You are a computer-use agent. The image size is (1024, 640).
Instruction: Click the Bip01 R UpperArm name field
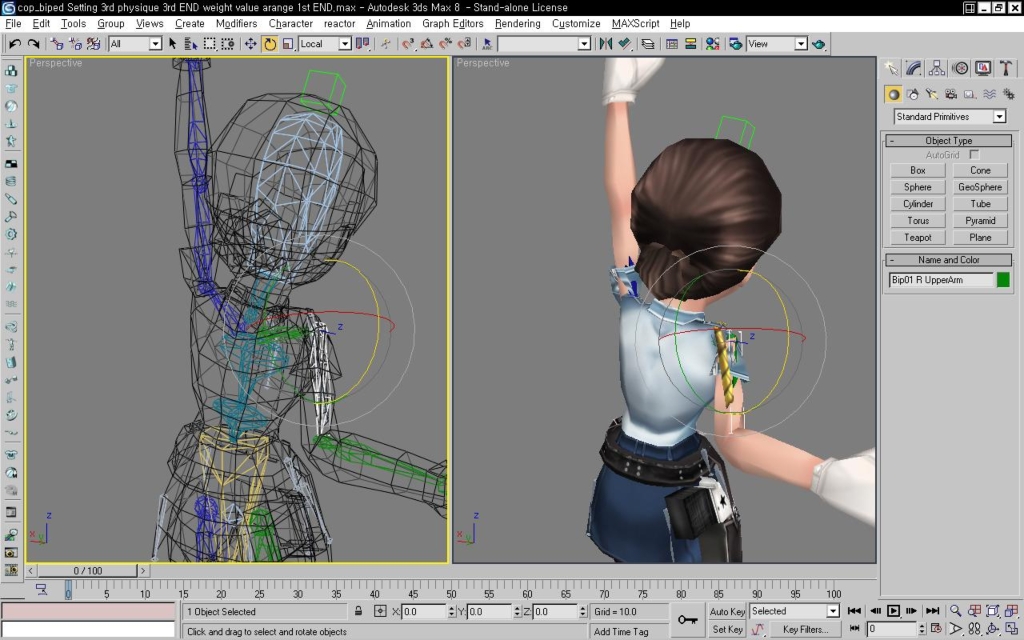pyautogui.click(x=940, y=280)
